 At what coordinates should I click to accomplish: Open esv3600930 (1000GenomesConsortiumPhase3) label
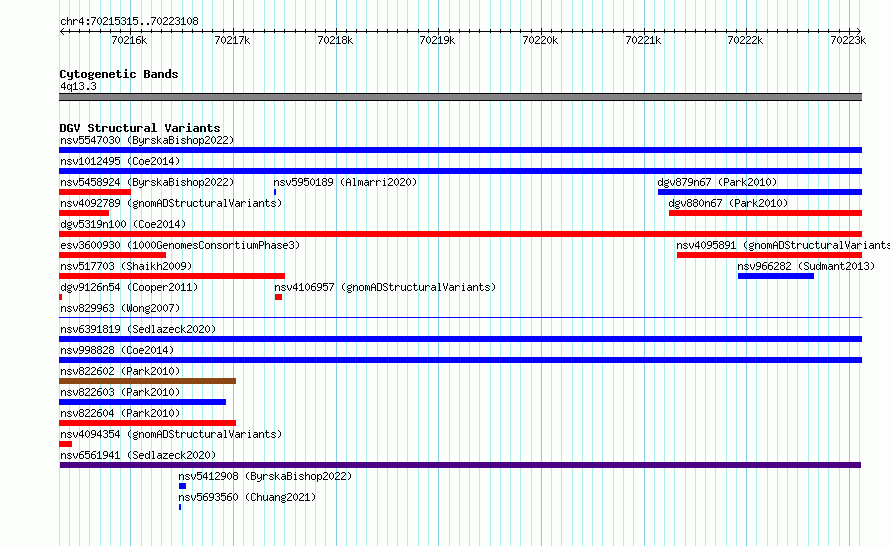tap(180, 245)
